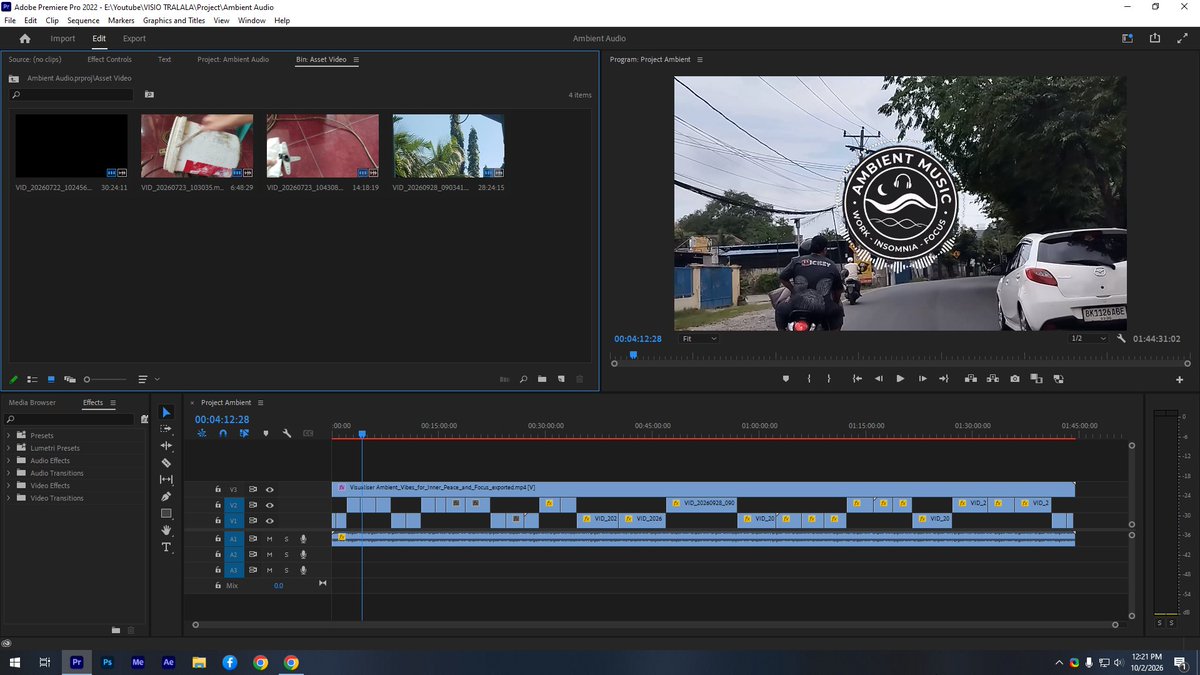
Task: Solo audio track A2
Action: point(286,554)
